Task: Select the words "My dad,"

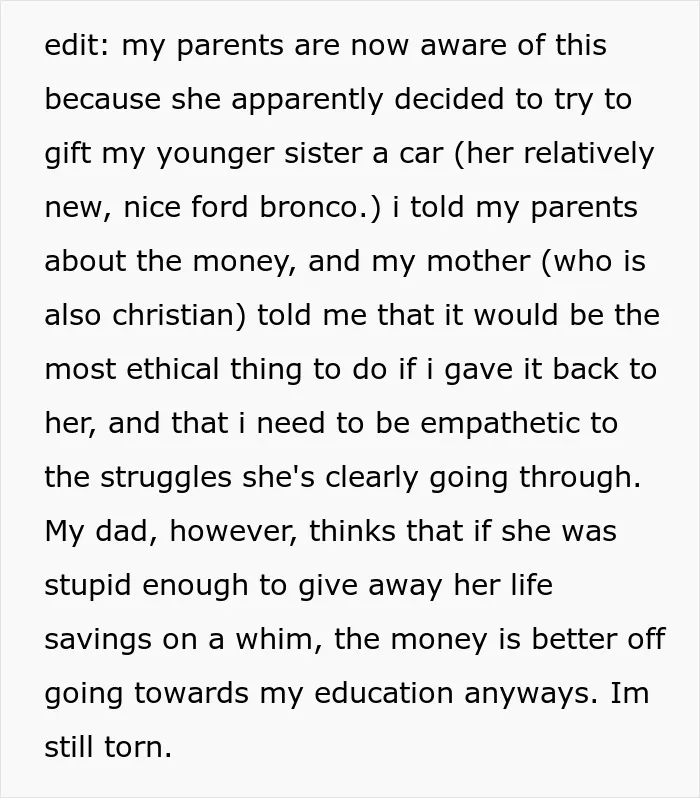Action: [101, 532]
